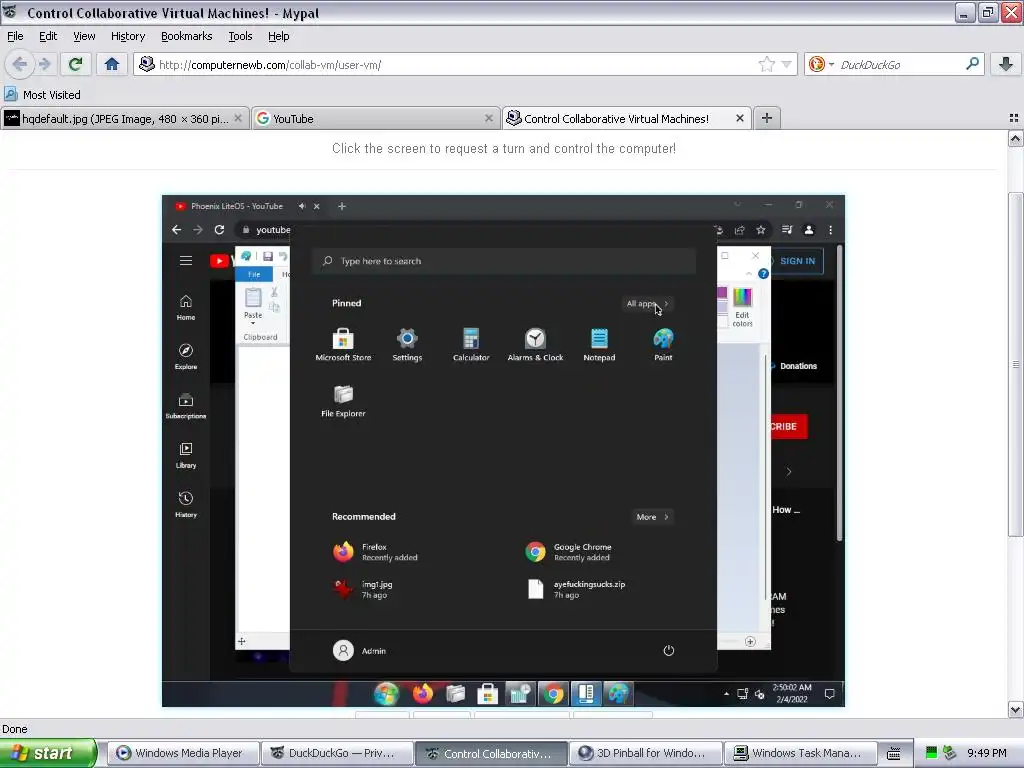This screenshot has height=768, width=1024.
Task: Open YouTube sidebar History icon
Action: coord(185,505)
